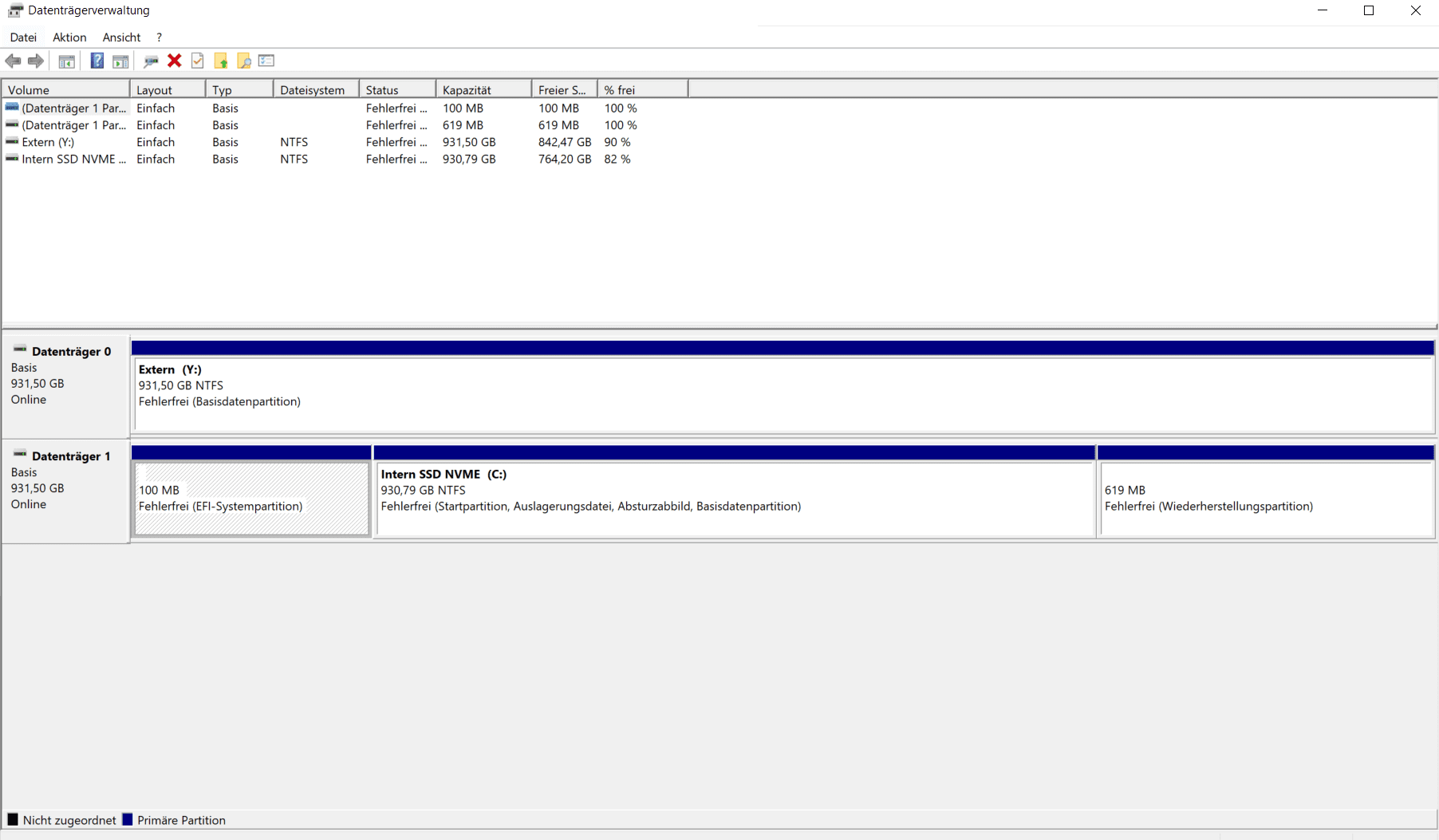
Task: Sort by the Dateisystem column header
Action: (317, 89)
